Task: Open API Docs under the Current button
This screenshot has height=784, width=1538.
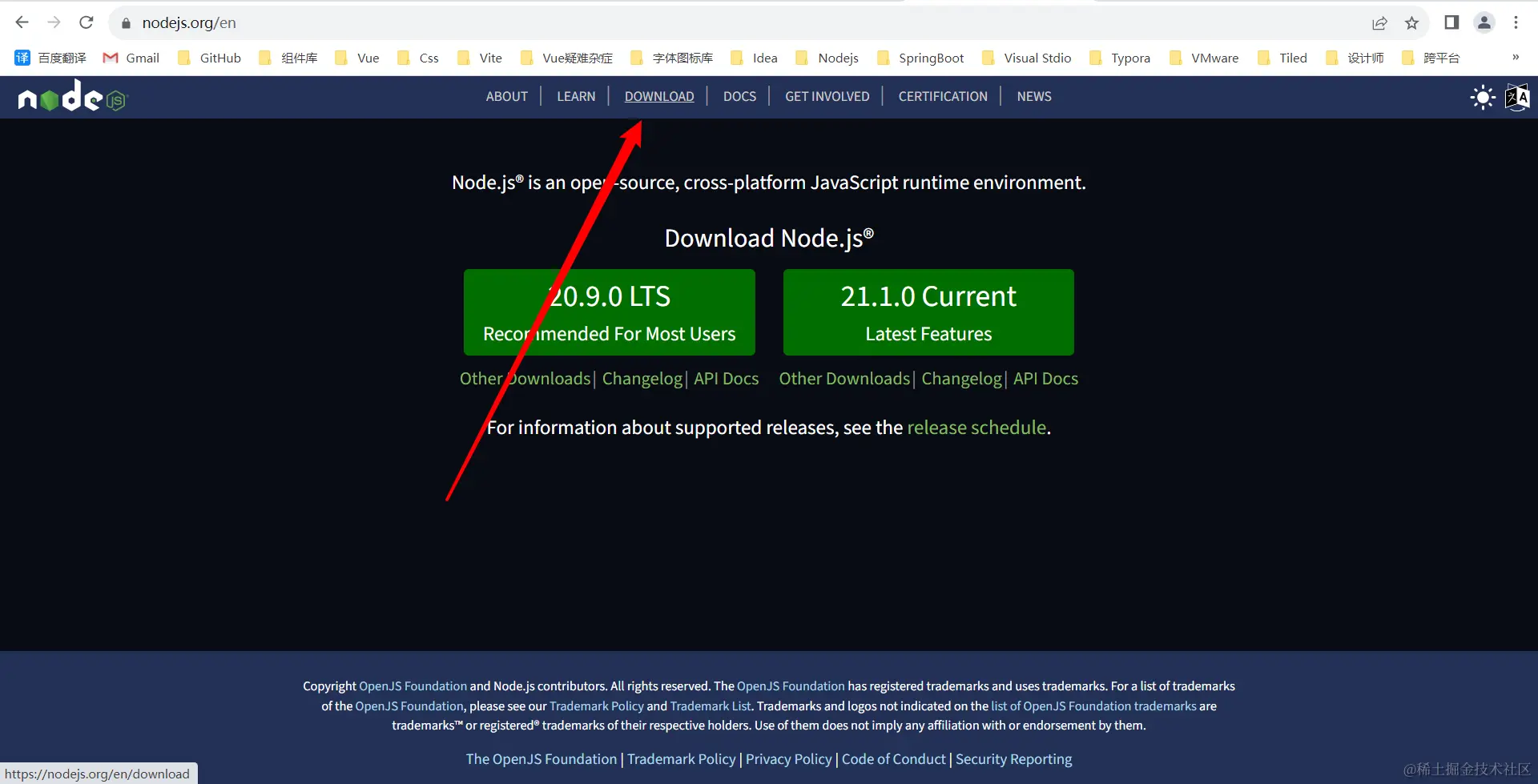Action: [1045, 379]
